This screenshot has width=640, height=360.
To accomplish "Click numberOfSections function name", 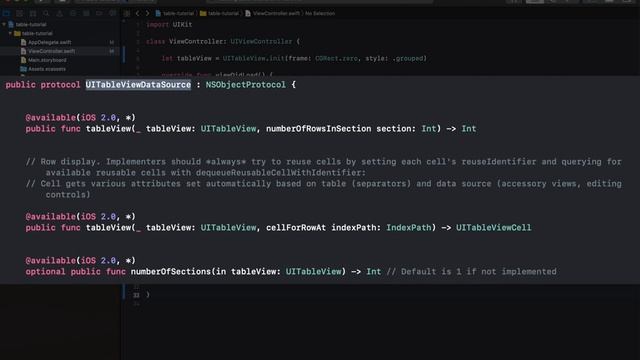I will point(171,272).
